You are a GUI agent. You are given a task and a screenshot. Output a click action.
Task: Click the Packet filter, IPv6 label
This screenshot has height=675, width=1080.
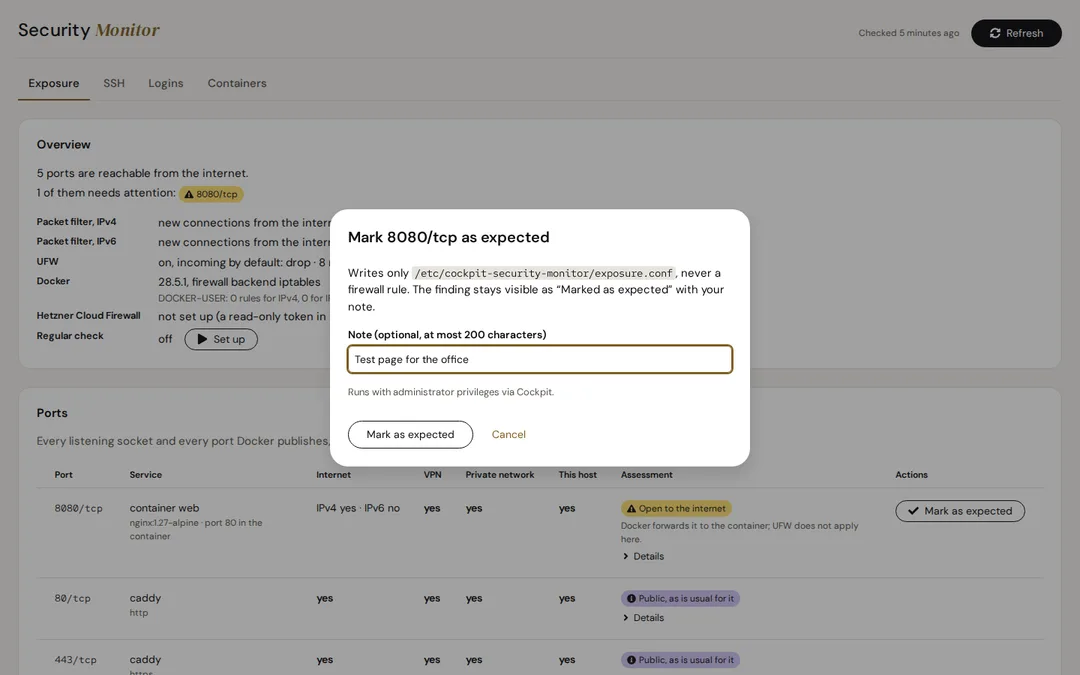(76, 241)
